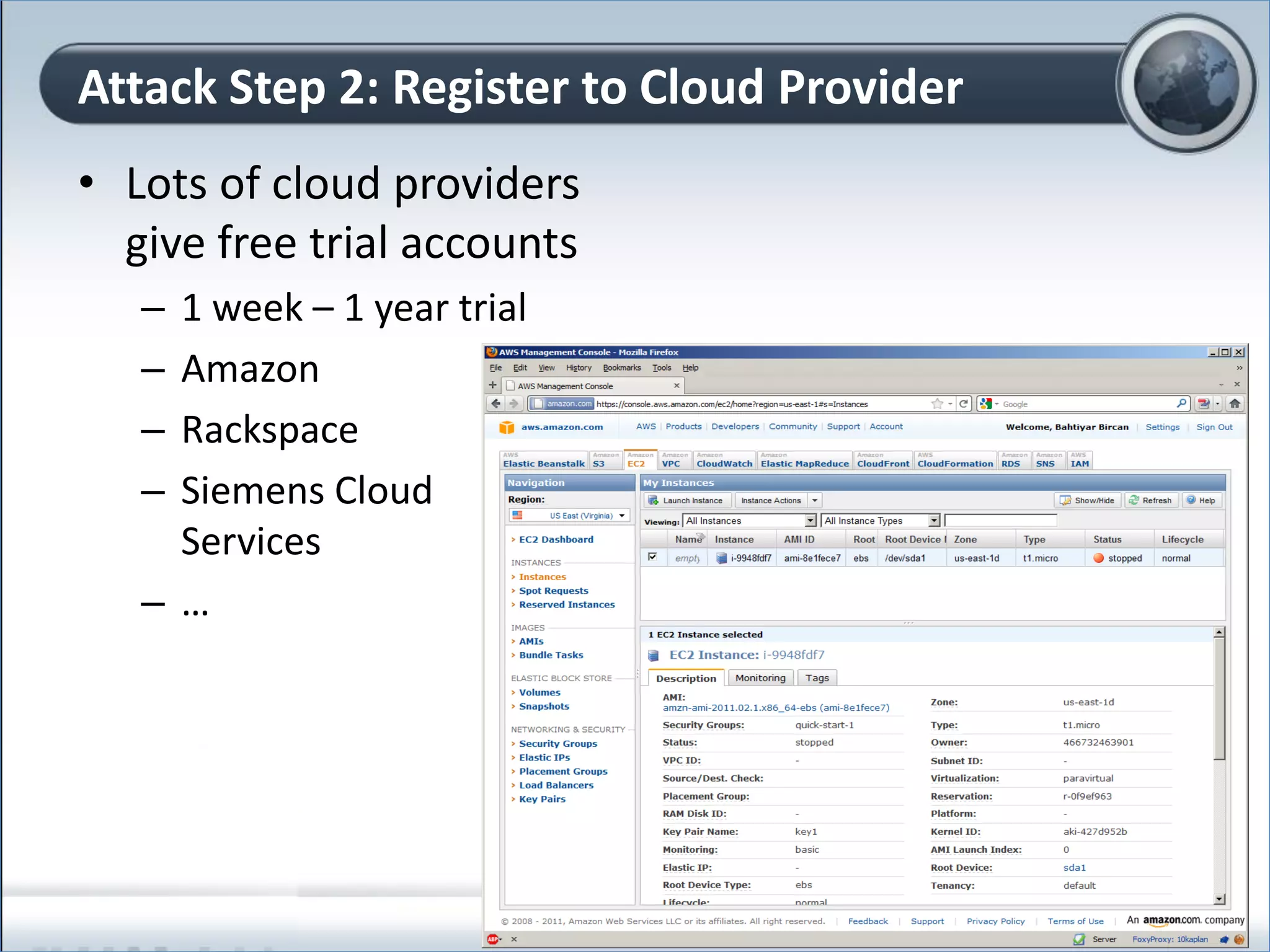1270x952 pixels.
Task: Click the Help button in My Instances
Action: click(1201, 500)
